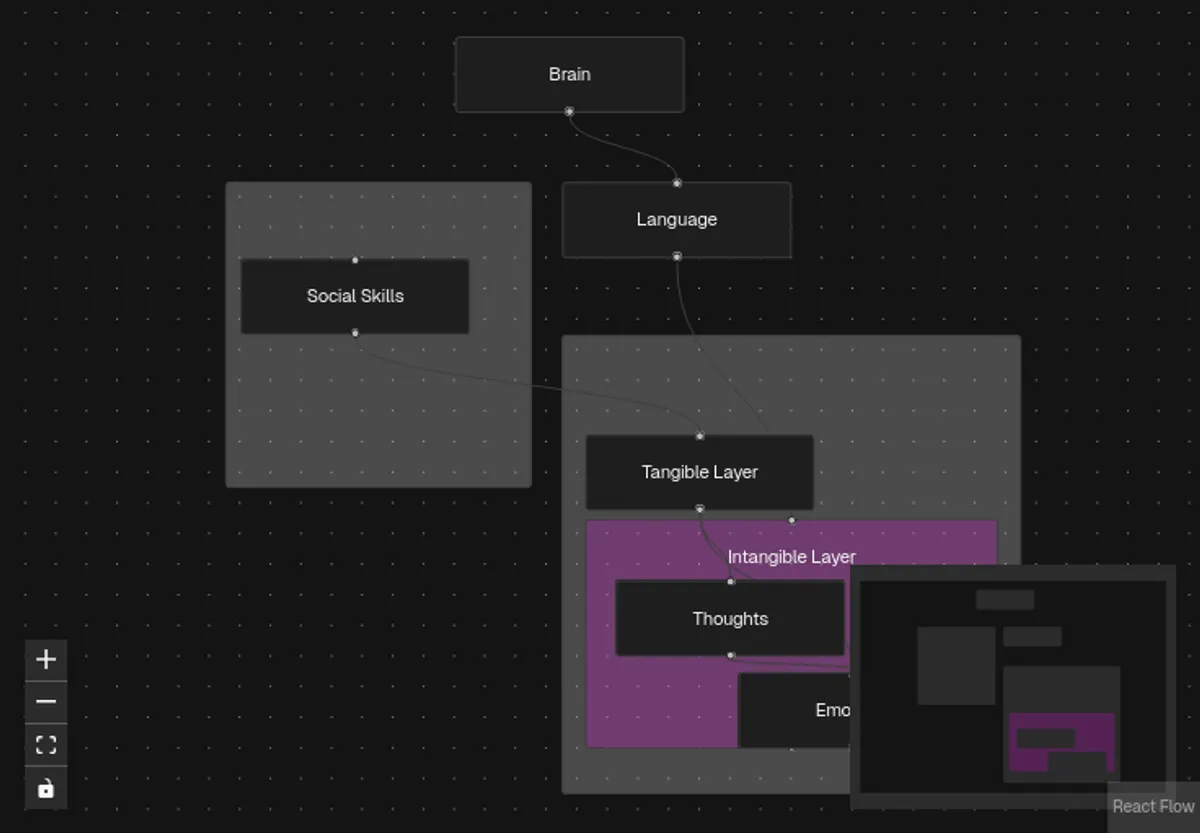Click the zoom in plus button
The width and height of the screenshot is (1200, 833).
coord(46,659)
